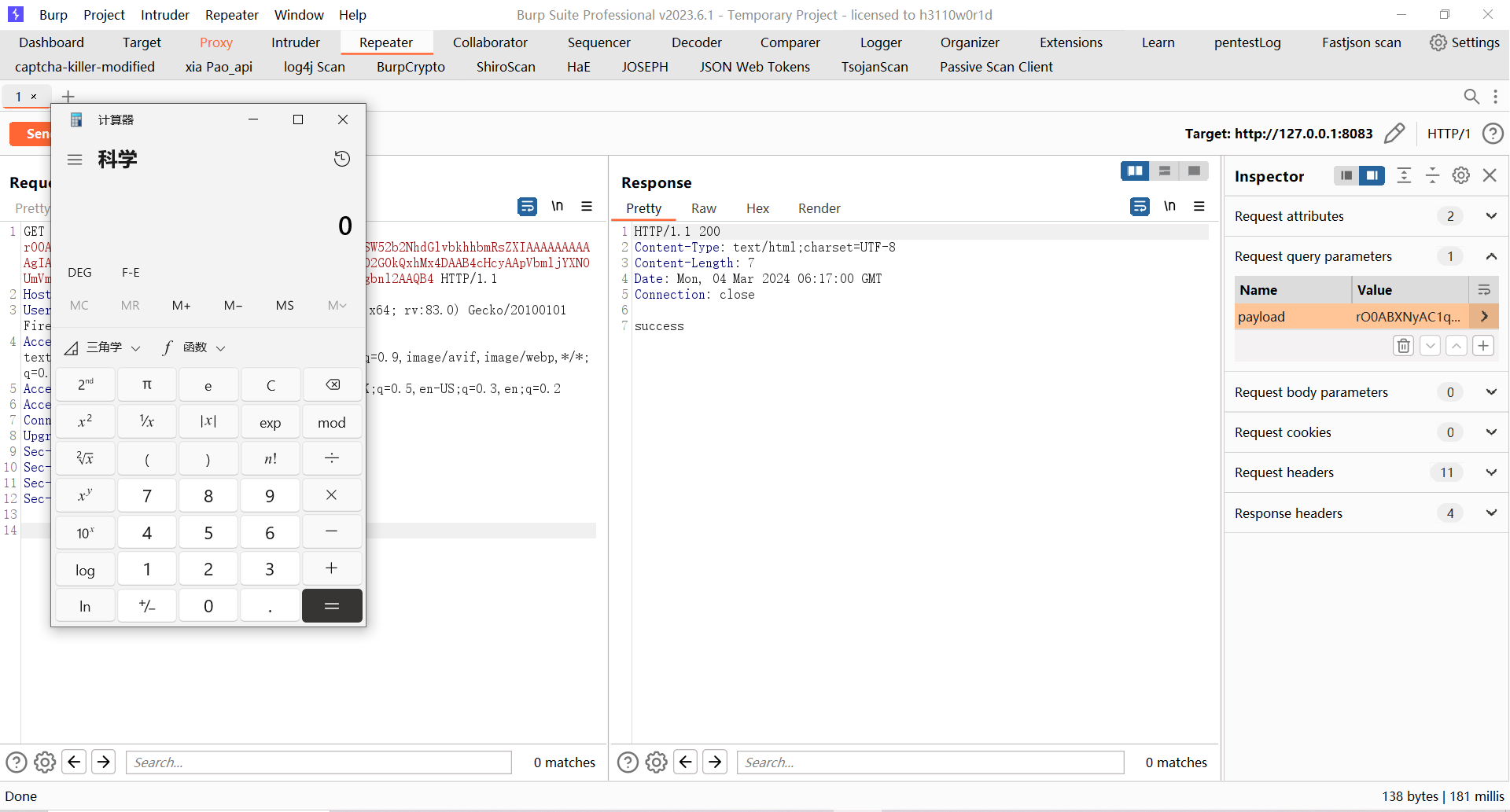Open calculator history
Screen dimensions: 1510x812
click(341, 159)
